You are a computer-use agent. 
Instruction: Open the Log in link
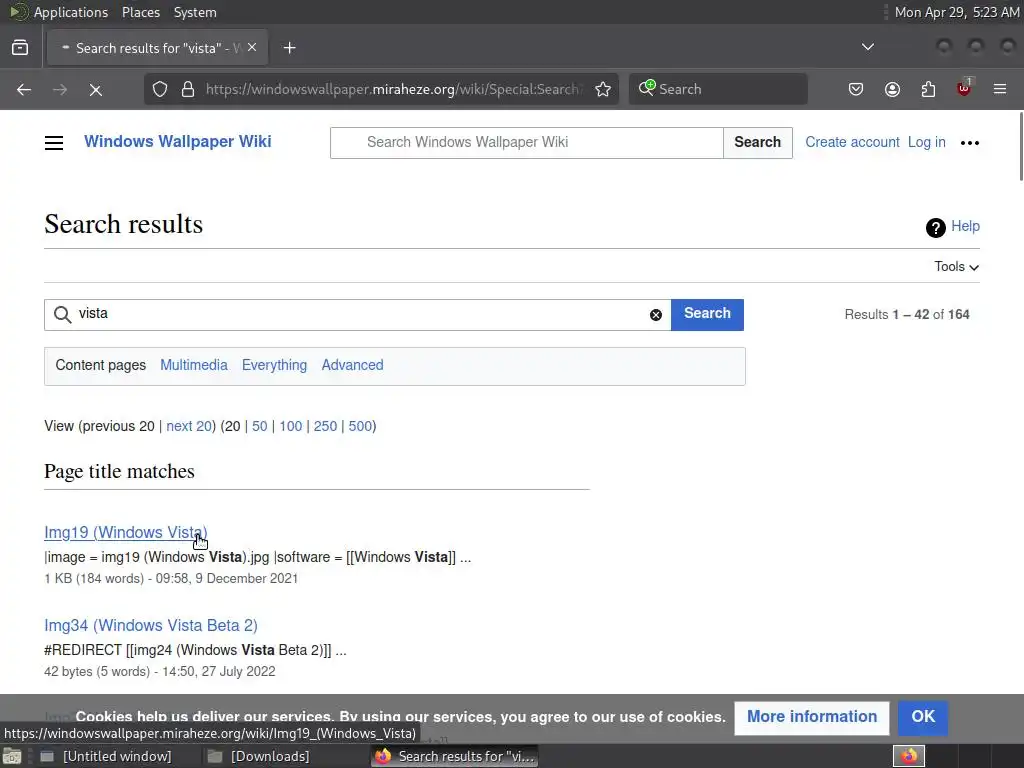coord(927,142)
